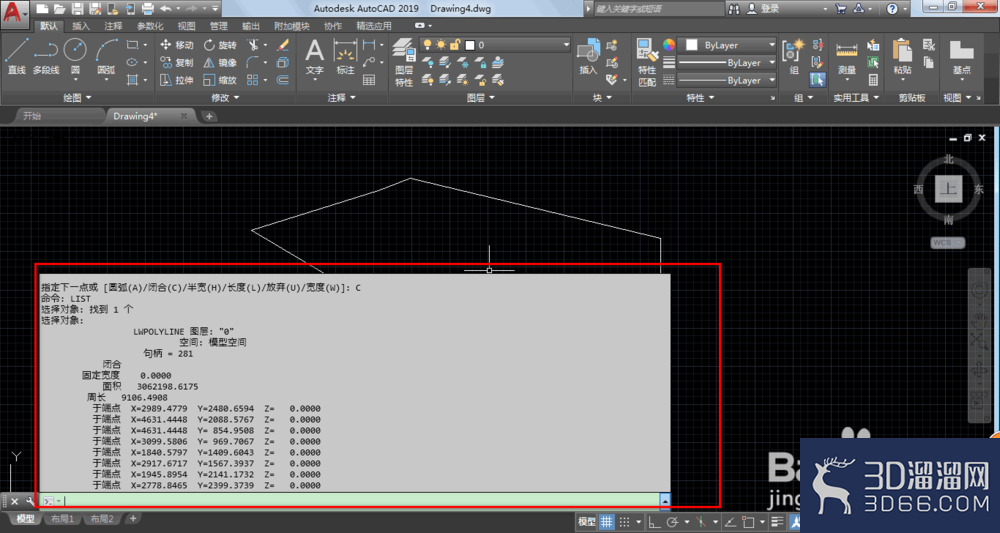Toggle polar tracking in status bar
This screenshot has width=1000, height=533.
coord(672,522)
